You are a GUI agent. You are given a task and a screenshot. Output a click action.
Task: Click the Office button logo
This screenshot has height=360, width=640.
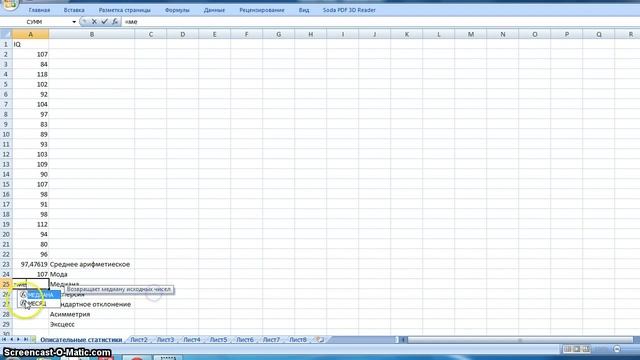click(x=10, y=4)
